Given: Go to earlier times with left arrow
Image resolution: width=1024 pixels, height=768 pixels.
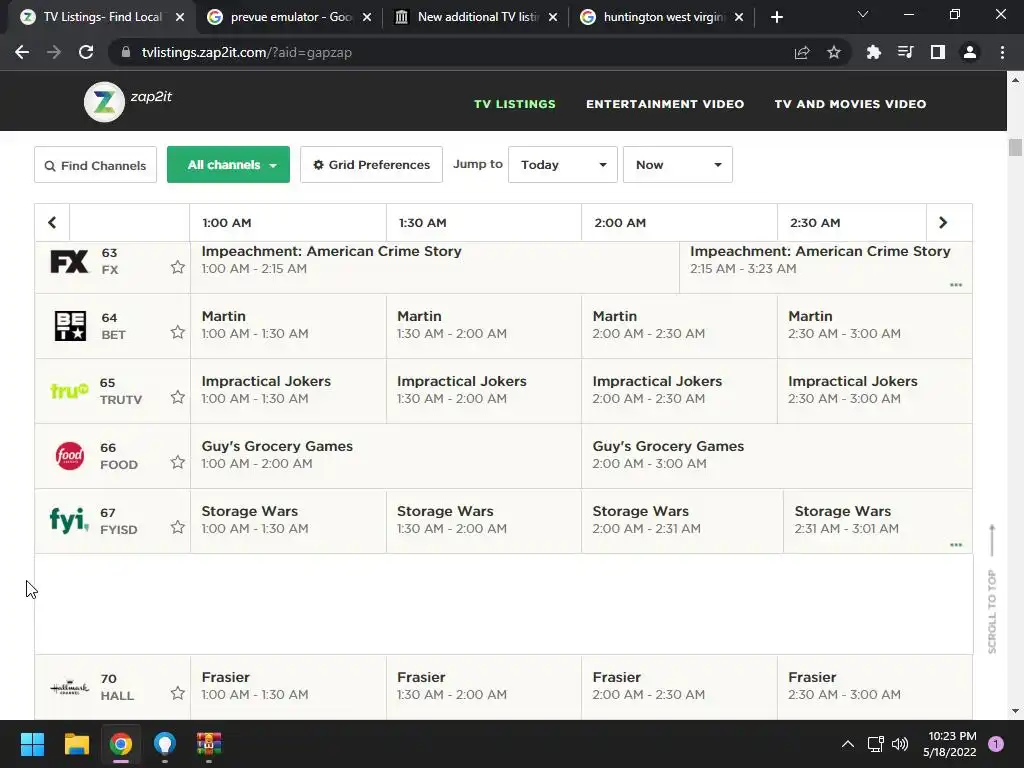Looking at the screenshot, I should click(x=52, y=223).
